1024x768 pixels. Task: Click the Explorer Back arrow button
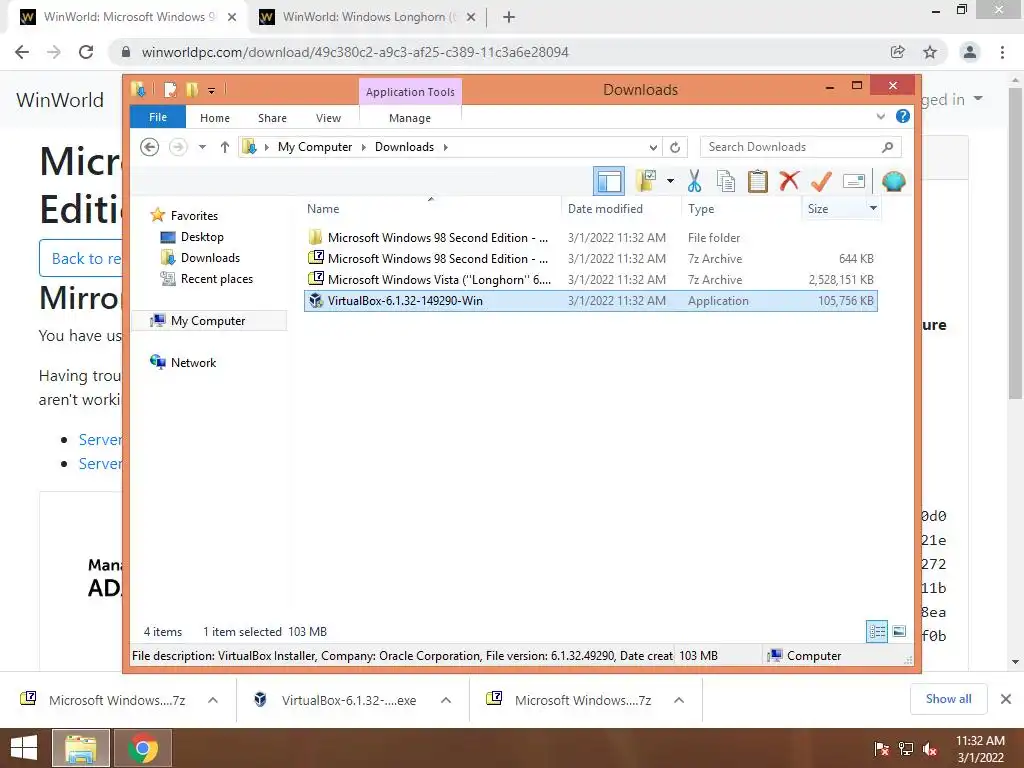tap(150, 147)
